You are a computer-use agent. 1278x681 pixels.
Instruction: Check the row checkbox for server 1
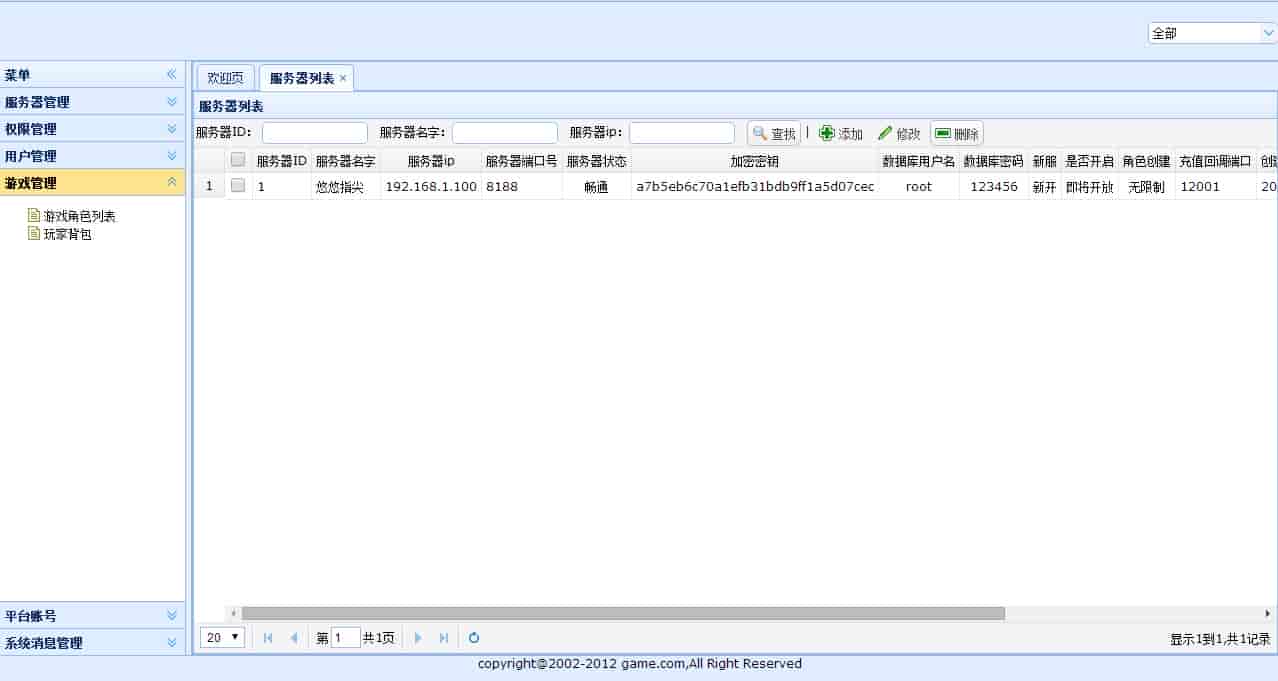coord(238,186)
